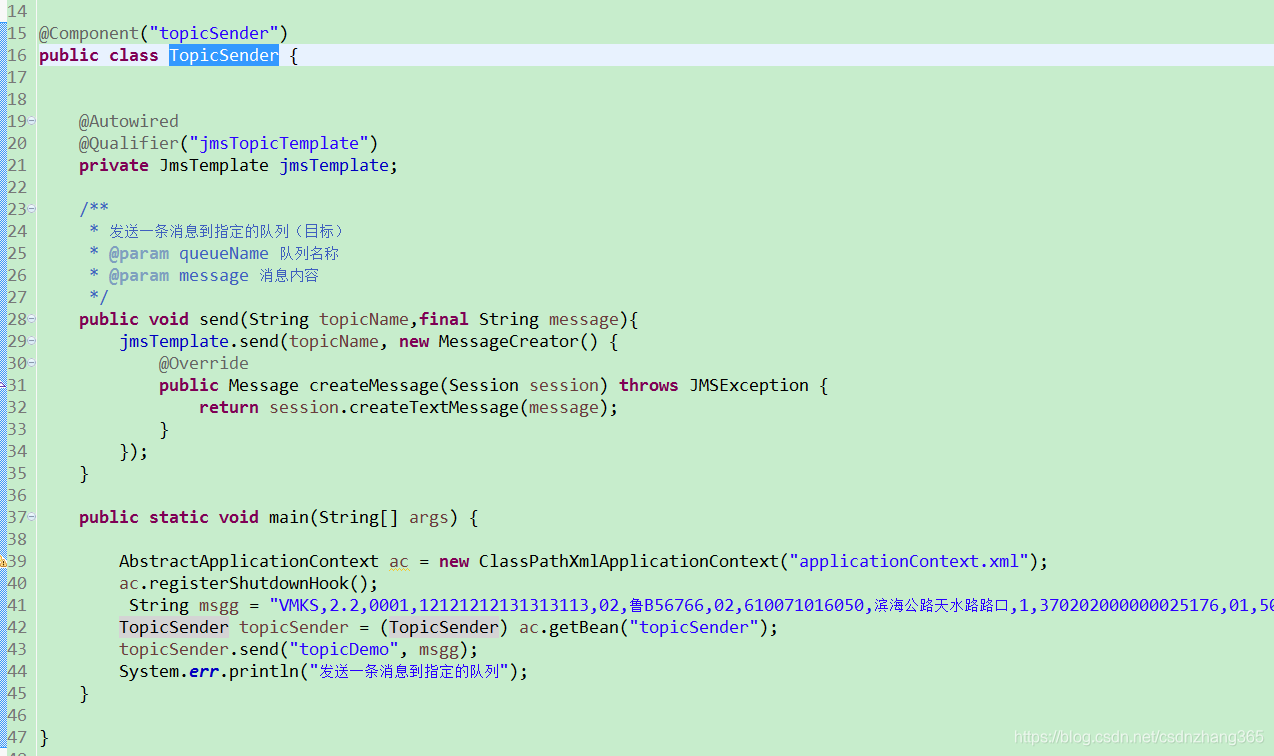Click the @param queueName Javadoc tag
This screenshot has width=1274, height=756.
(x=189, y=253)
